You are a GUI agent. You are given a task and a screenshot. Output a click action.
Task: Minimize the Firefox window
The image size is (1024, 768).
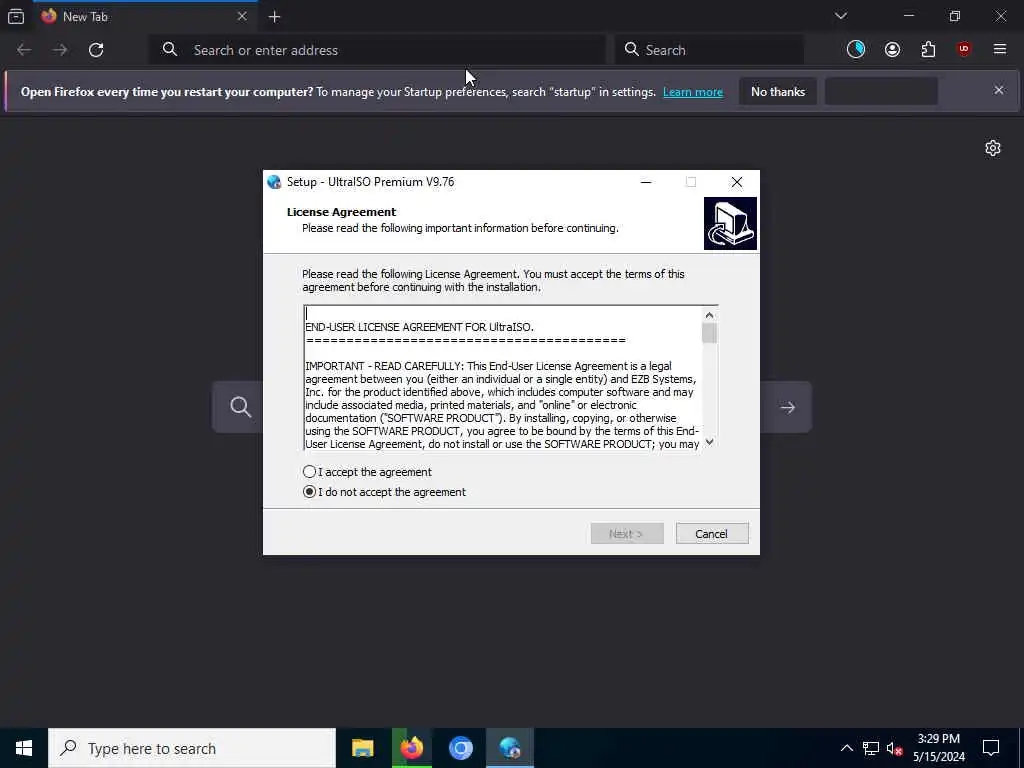[908, 16]
